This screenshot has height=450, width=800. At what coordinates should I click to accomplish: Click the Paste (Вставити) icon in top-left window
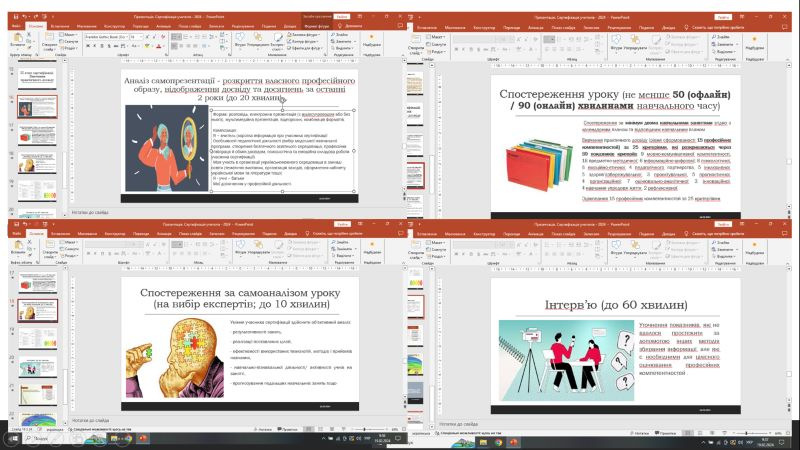tap(18, 39)
